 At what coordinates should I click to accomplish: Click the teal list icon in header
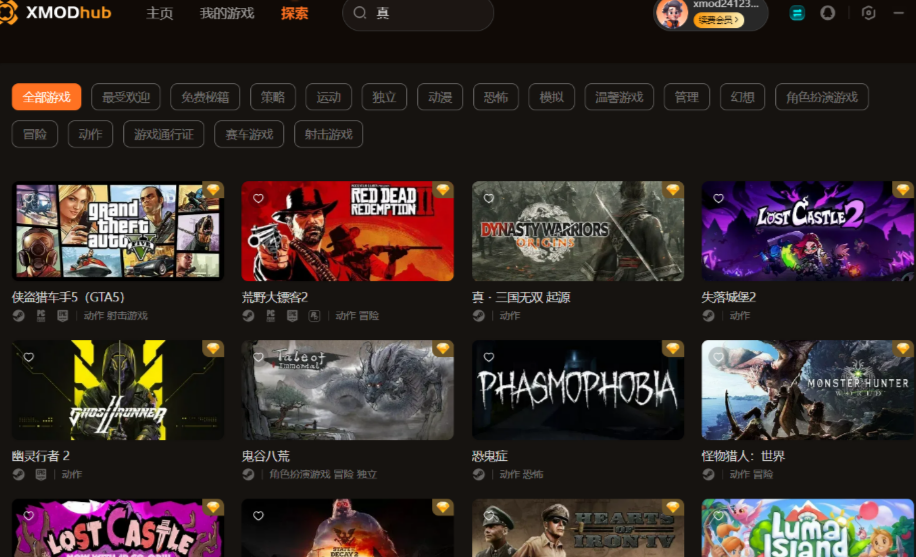coord(797,13)
